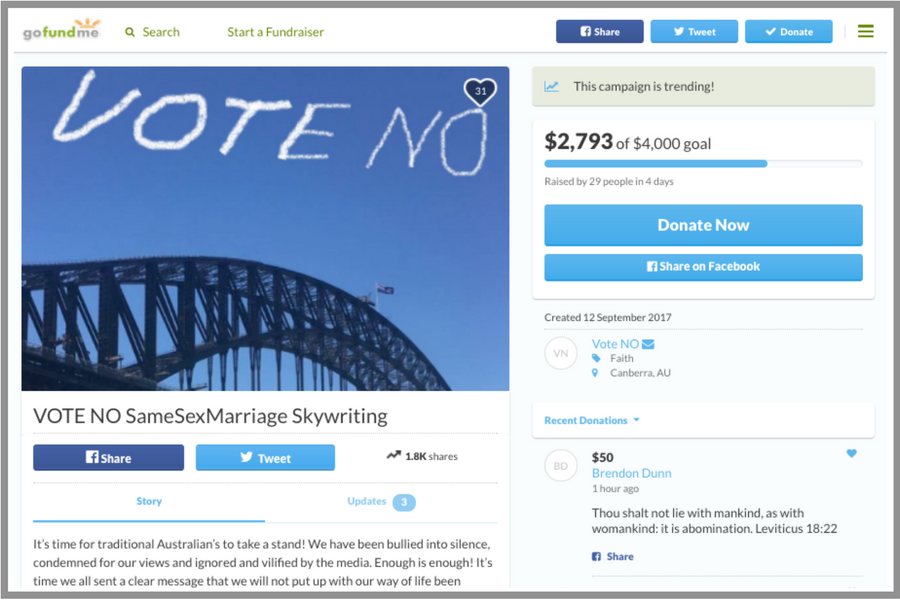Click the search magnifier icon
The width and height of the screenshot is (900, 600).
[130, 32]
